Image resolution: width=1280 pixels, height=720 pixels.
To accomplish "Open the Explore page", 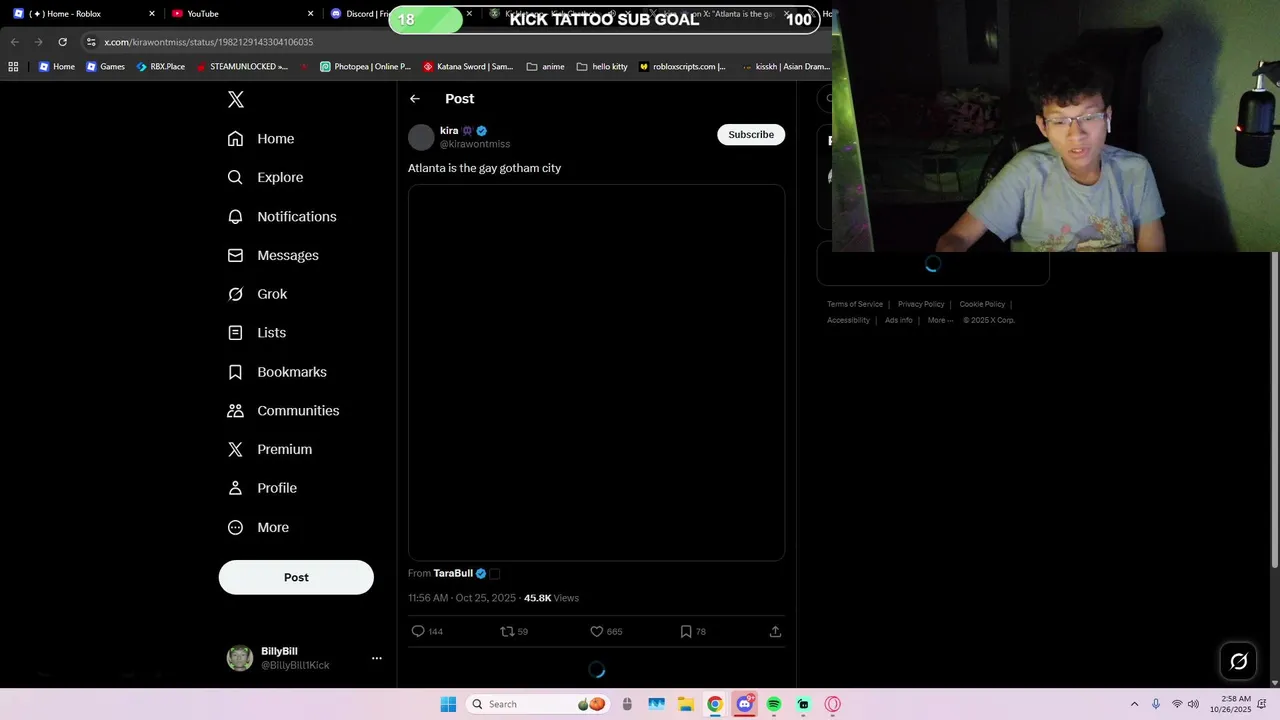I will click(x=265, y=177).
